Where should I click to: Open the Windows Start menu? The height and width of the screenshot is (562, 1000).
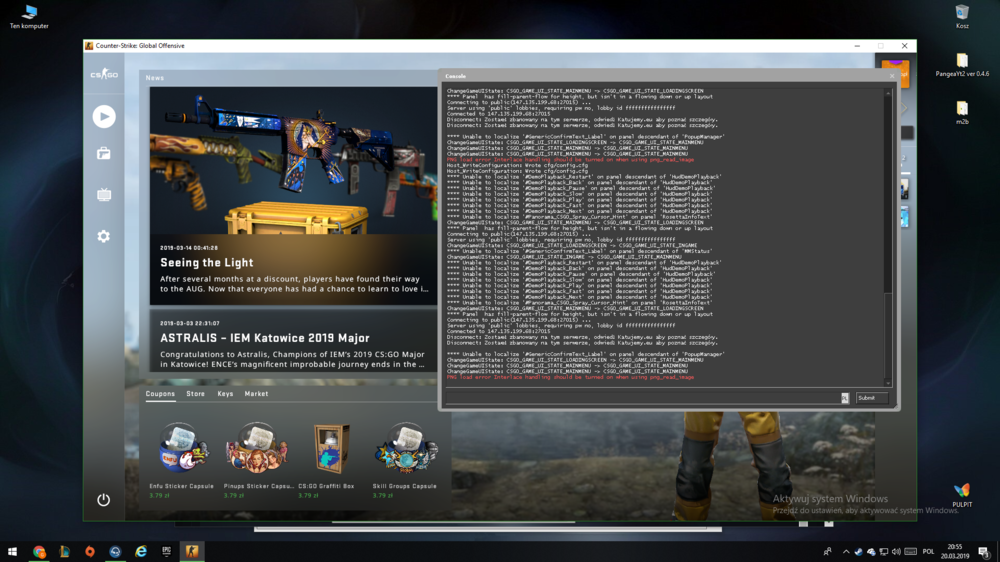(12, 551)
